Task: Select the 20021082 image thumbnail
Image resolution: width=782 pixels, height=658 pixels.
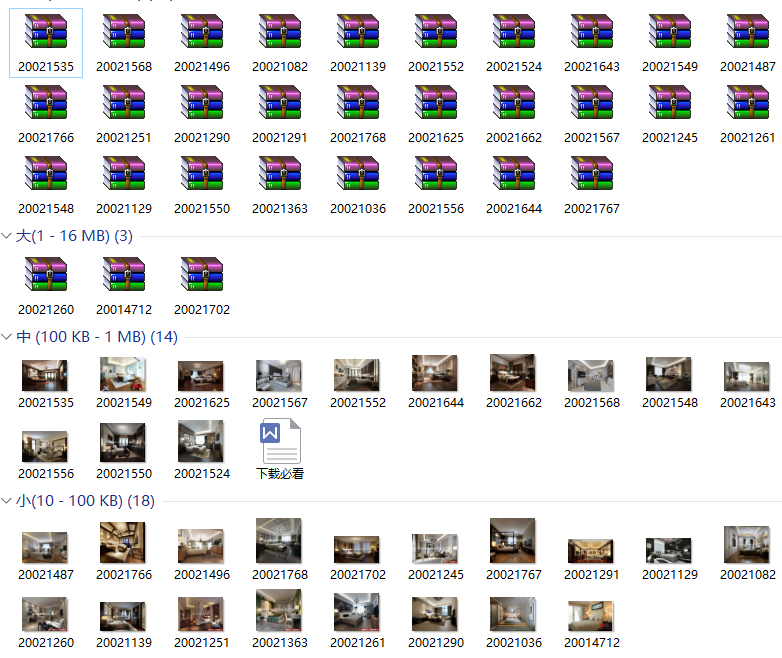Action: point(747,545)
